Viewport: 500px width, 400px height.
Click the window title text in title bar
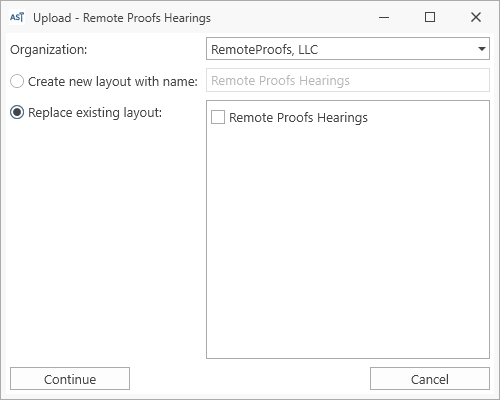coord(122,18)
